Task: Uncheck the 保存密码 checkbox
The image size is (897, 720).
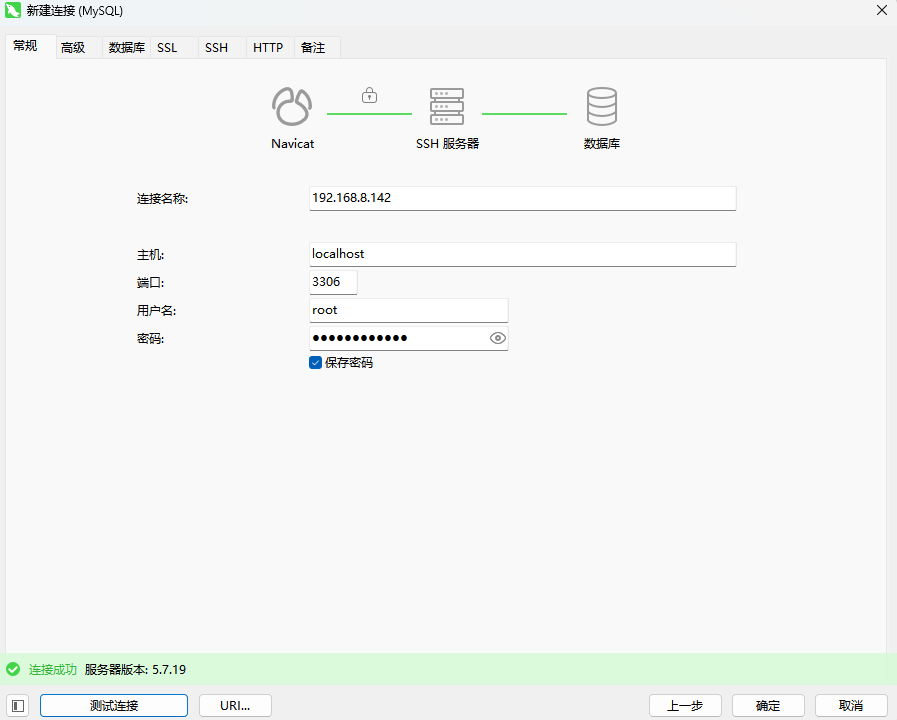Action: (315, 363)
